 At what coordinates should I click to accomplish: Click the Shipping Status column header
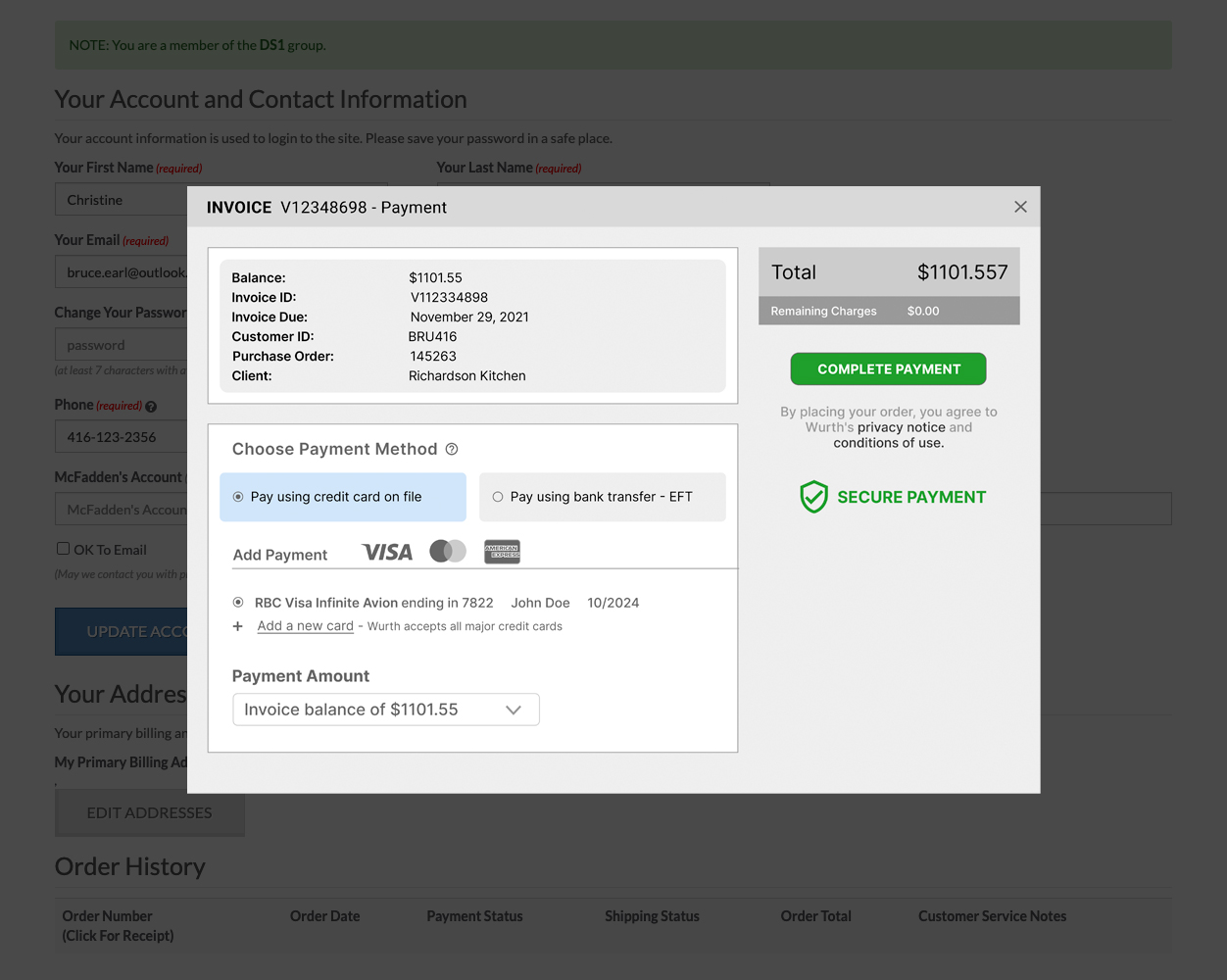pyautogui.click(x=652, y=916)
